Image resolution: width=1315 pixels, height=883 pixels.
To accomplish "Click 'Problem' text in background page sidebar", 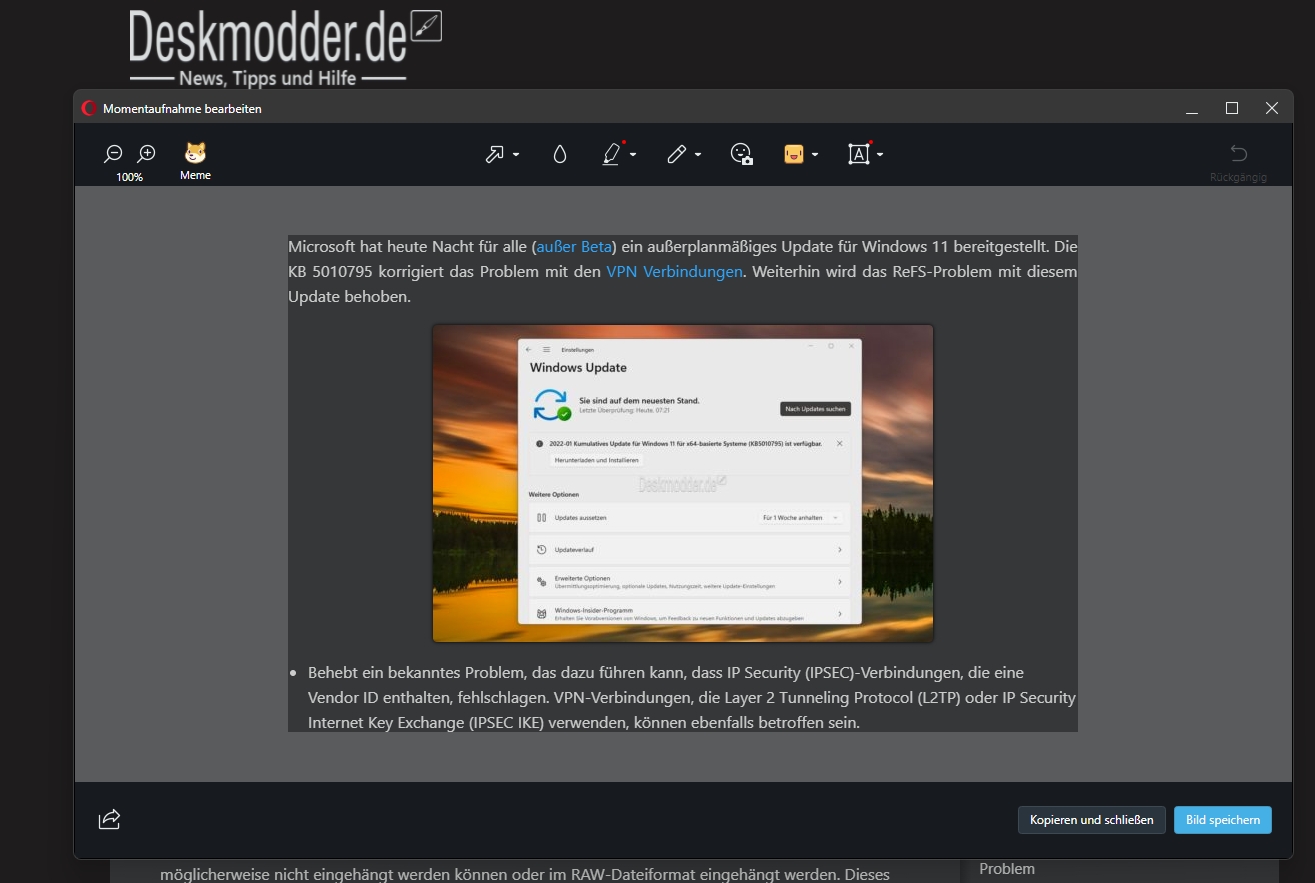I will coord(1007,868).
